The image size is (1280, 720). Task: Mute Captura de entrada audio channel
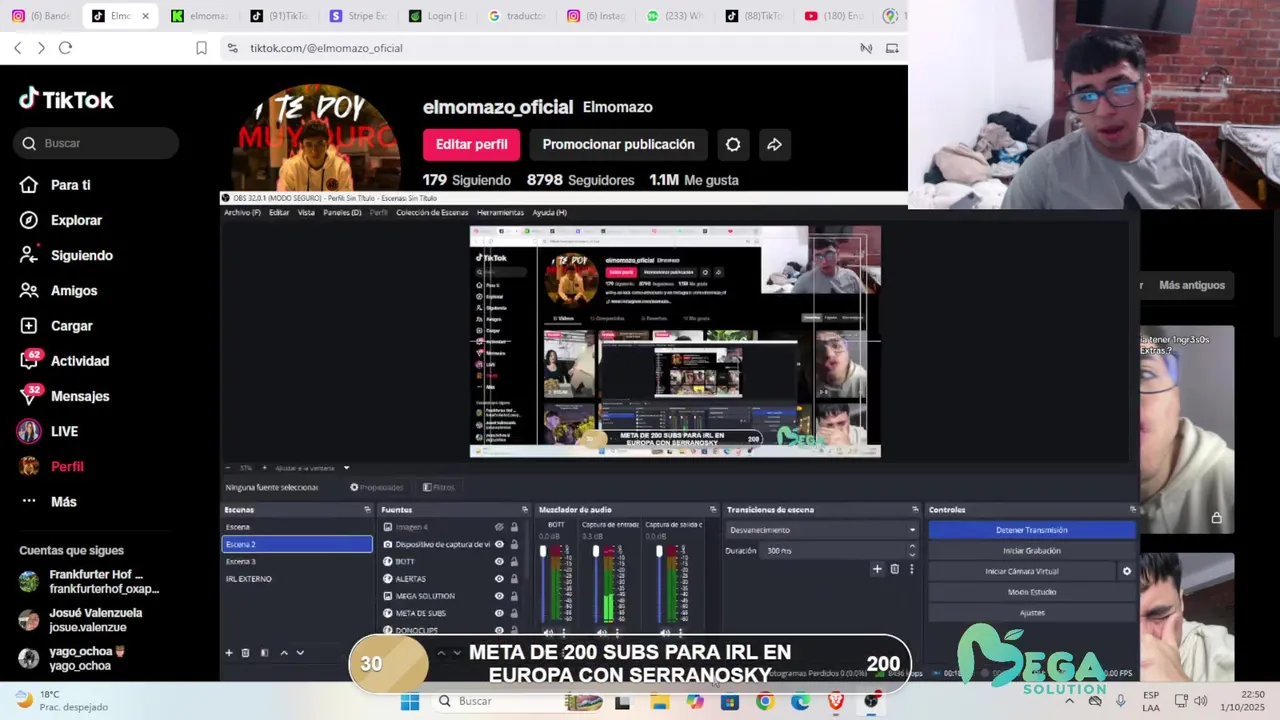(601, 632)
